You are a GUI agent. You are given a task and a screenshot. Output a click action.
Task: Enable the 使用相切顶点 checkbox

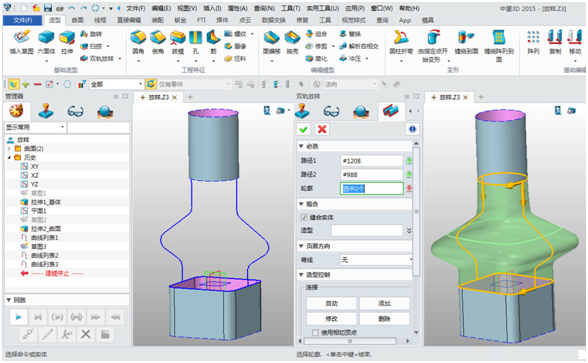(x=315, y=332)
